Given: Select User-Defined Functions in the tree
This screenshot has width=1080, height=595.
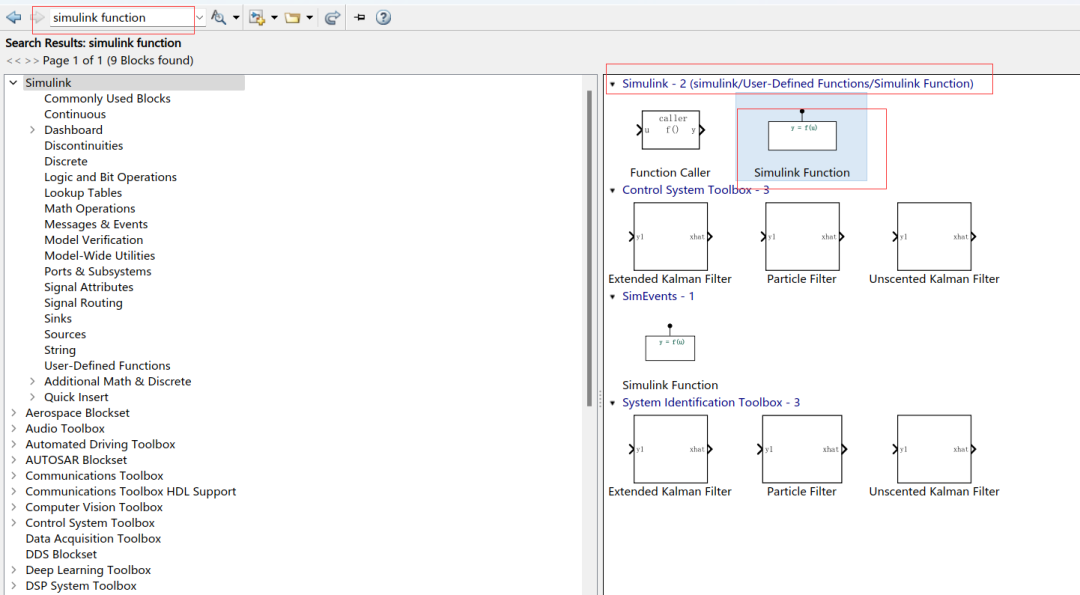Looking at the screenshot, I should point(107,365).
